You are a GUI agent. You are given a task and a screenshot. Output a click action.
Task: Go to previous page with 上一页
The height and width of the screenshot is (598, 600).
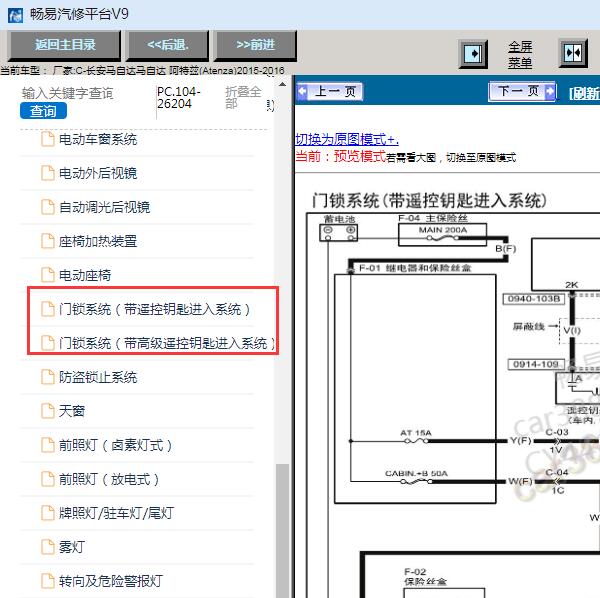(x=329, y=91)
